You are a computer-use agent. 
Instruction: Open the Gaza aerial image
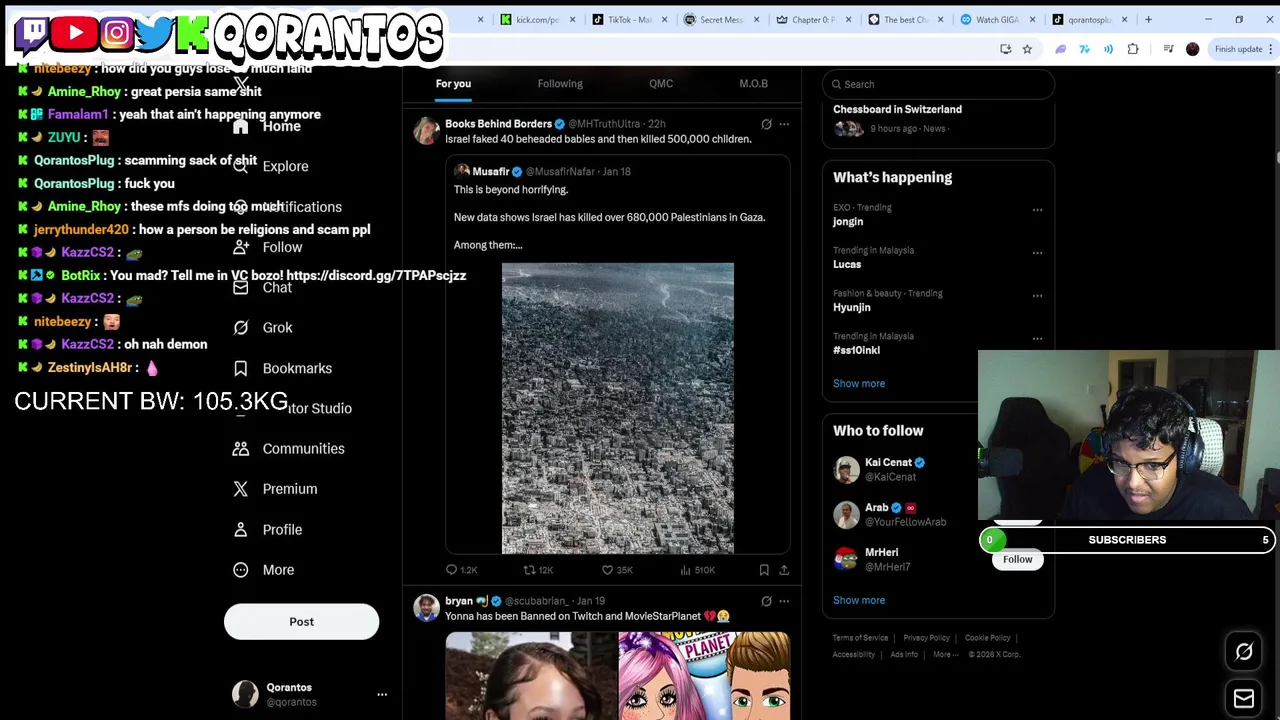pyautogui.click(x=617, y=408)
